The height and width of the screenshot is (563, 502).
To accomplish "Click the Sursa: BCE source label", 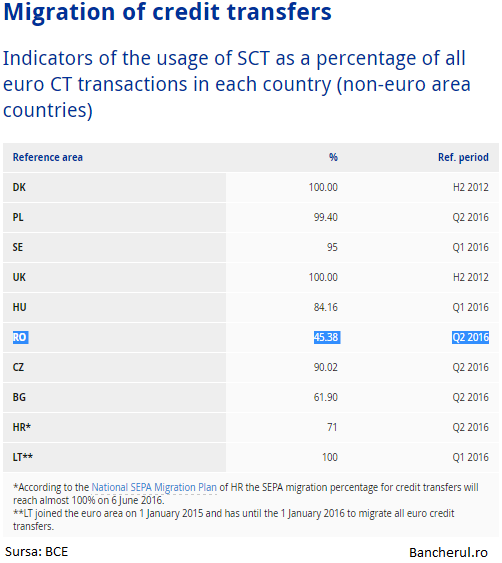I will click(x=36, y=552).
